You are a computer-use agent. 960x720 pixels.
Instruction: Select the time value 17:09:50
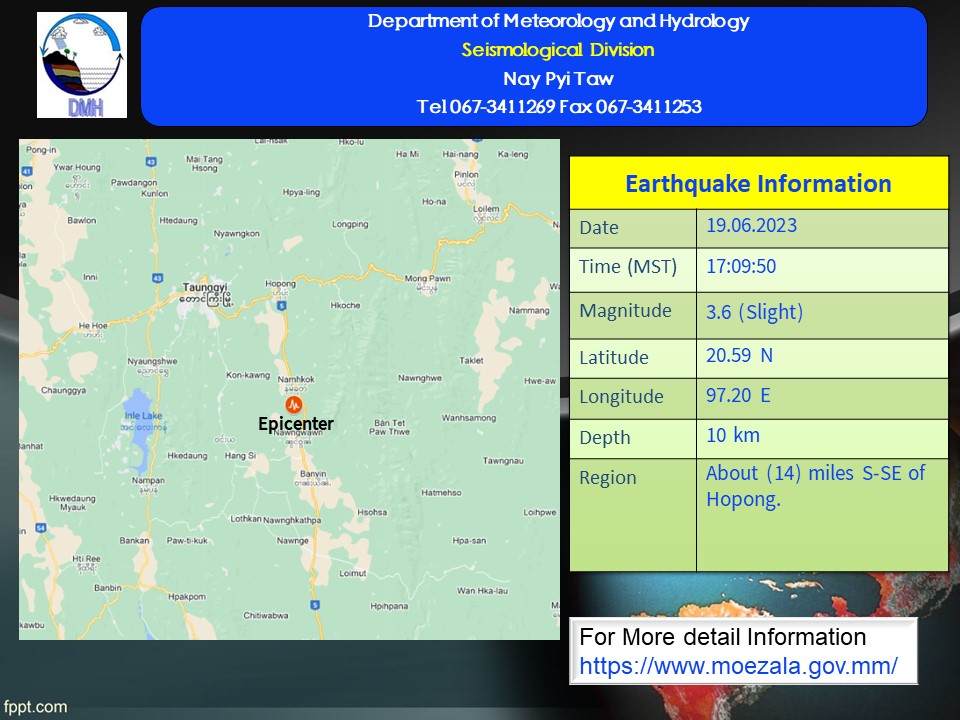coord(741,266)
